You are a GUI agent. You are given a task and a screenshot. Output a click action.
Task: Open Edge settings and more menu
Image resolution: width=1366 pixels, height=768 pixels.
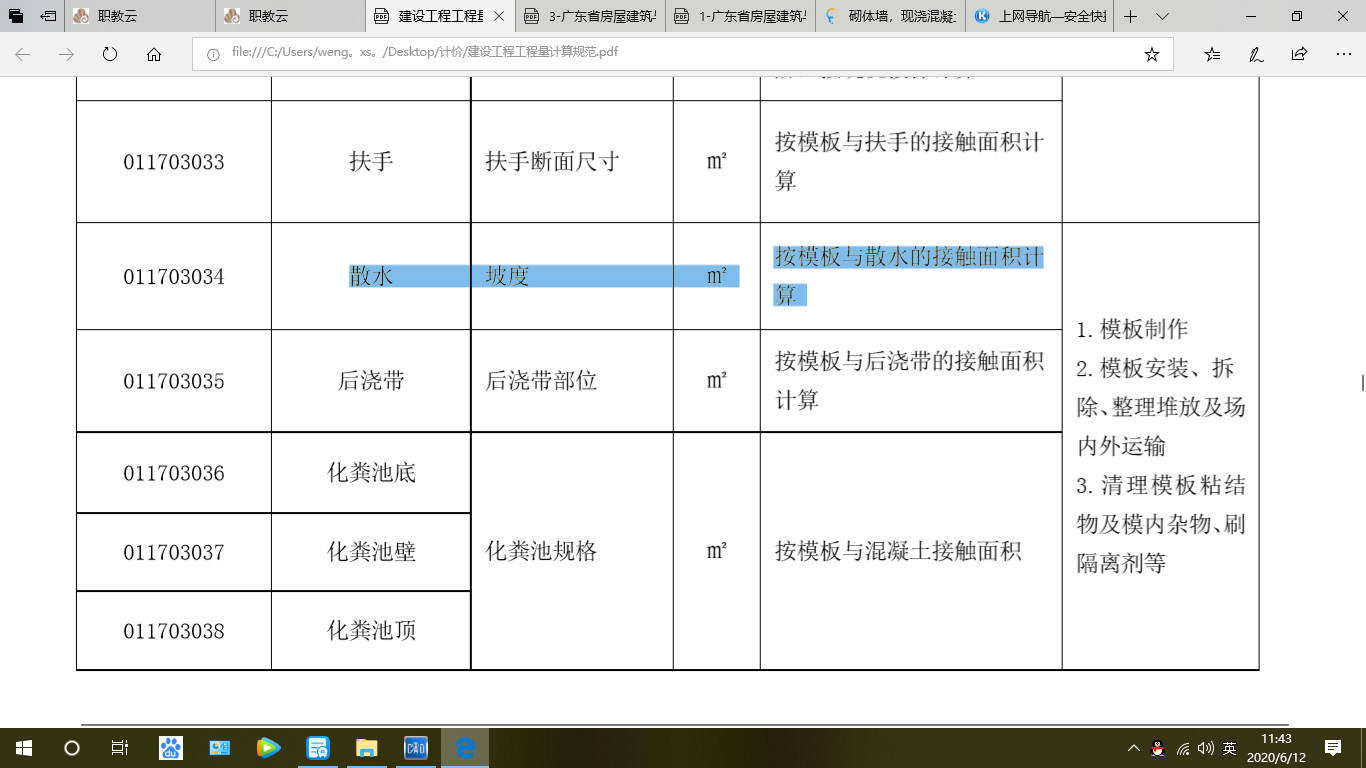pyautogui.click(x=1343, y=54)
